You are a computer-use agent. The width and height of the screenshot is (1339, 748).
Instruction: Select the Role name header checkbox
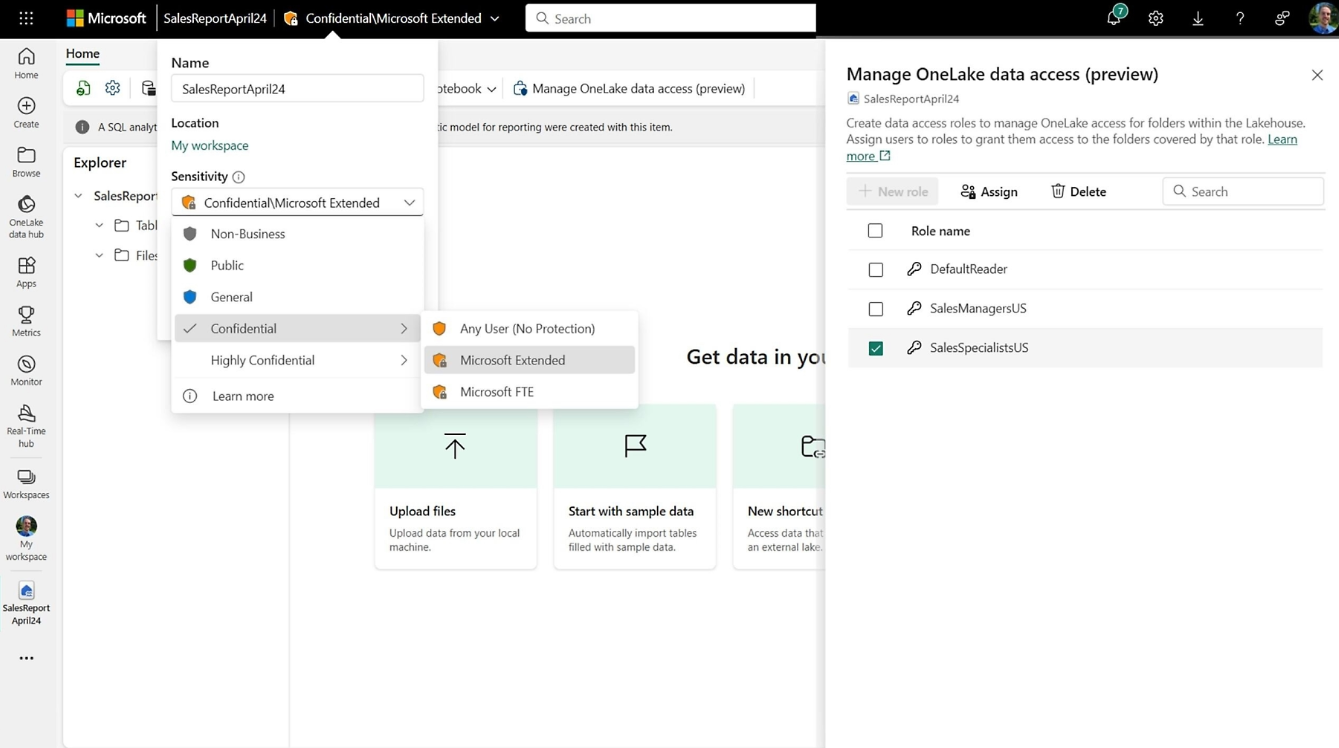click(875, 230)
